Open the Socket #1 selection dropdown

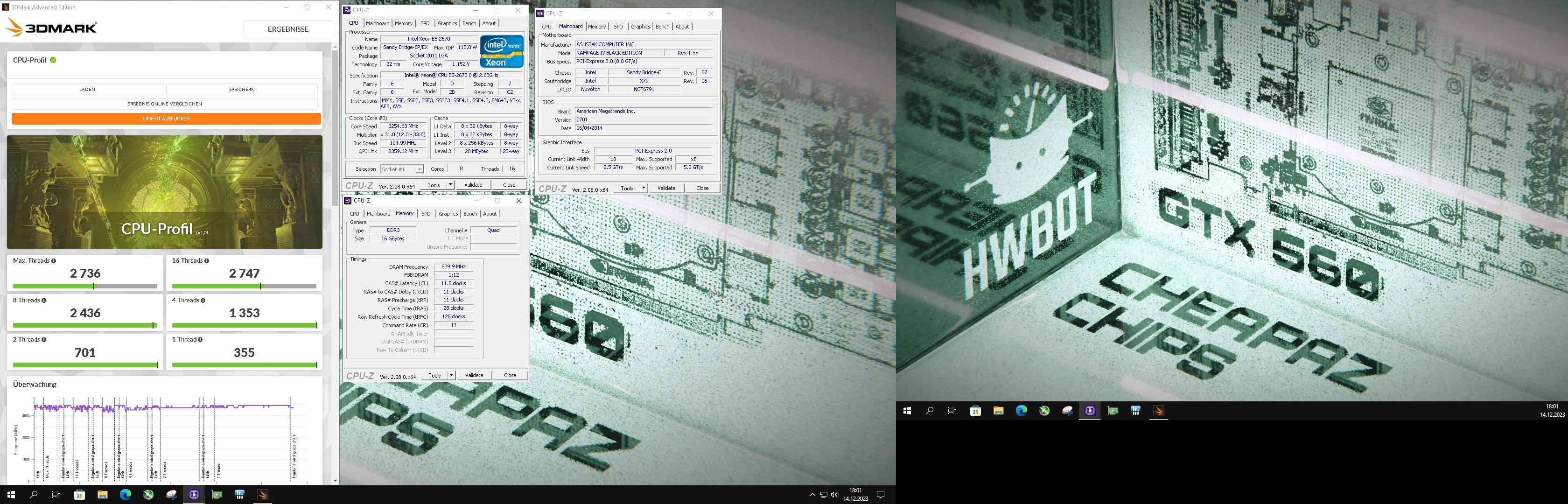(x=402, y=169)
